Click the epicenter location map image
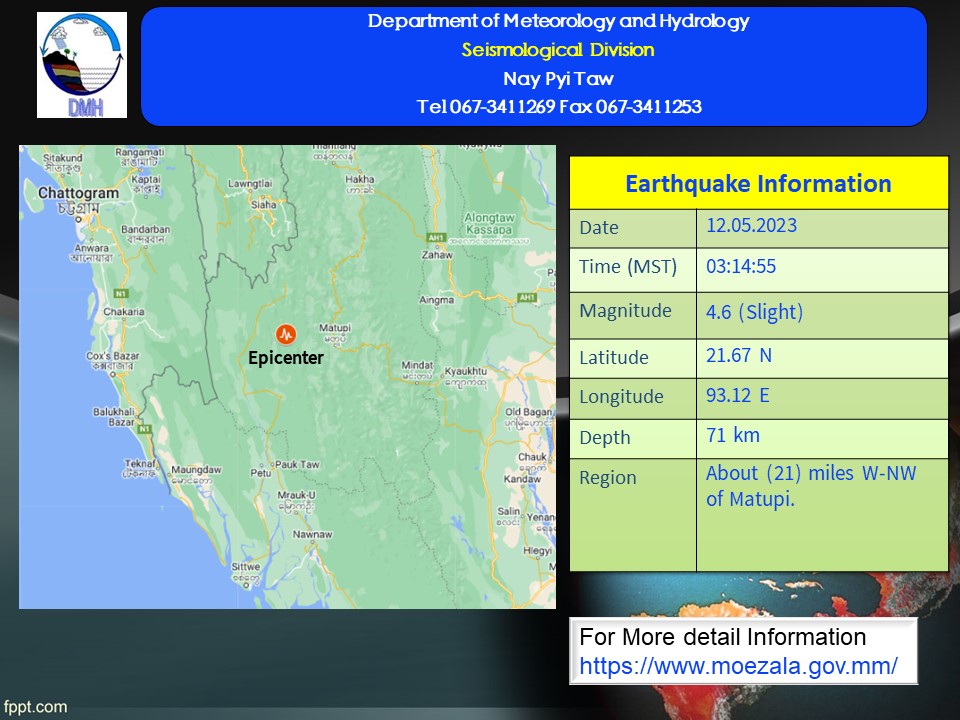 287,377
